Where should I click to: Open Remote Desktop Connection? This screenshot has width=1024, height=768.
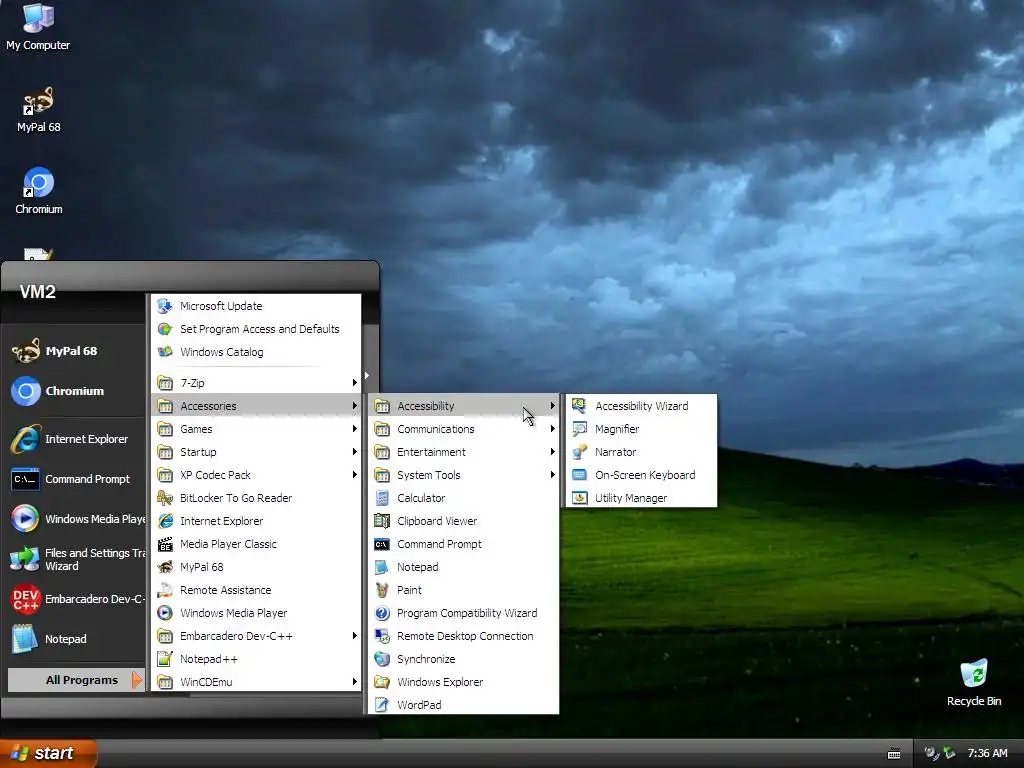[x=463, y=635]
